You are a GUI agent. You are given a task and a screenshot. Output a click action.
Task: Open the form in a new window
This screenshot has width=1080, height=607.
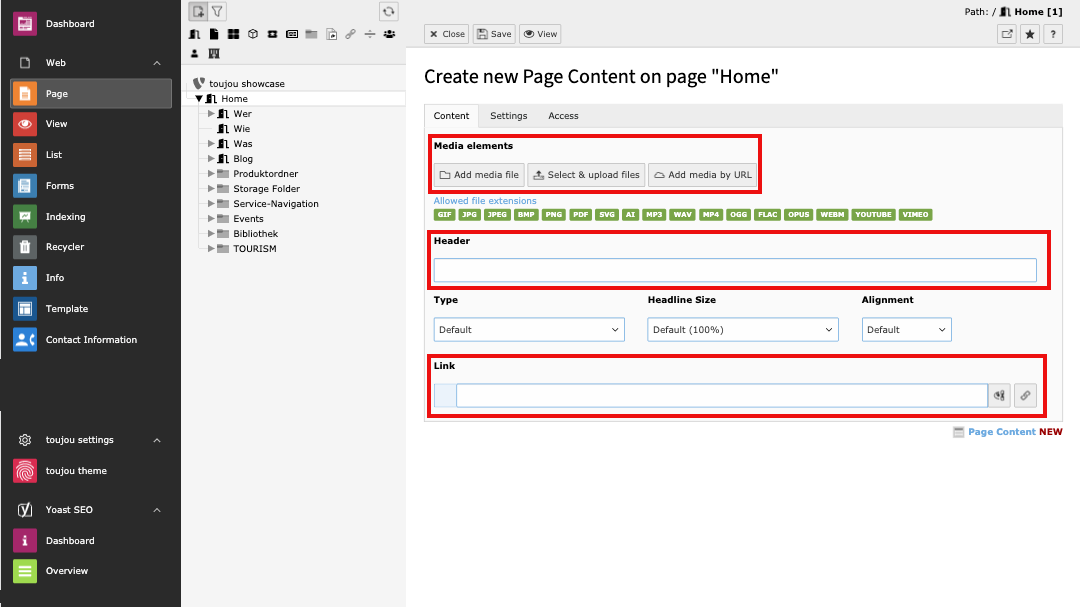coord(1006,34)
